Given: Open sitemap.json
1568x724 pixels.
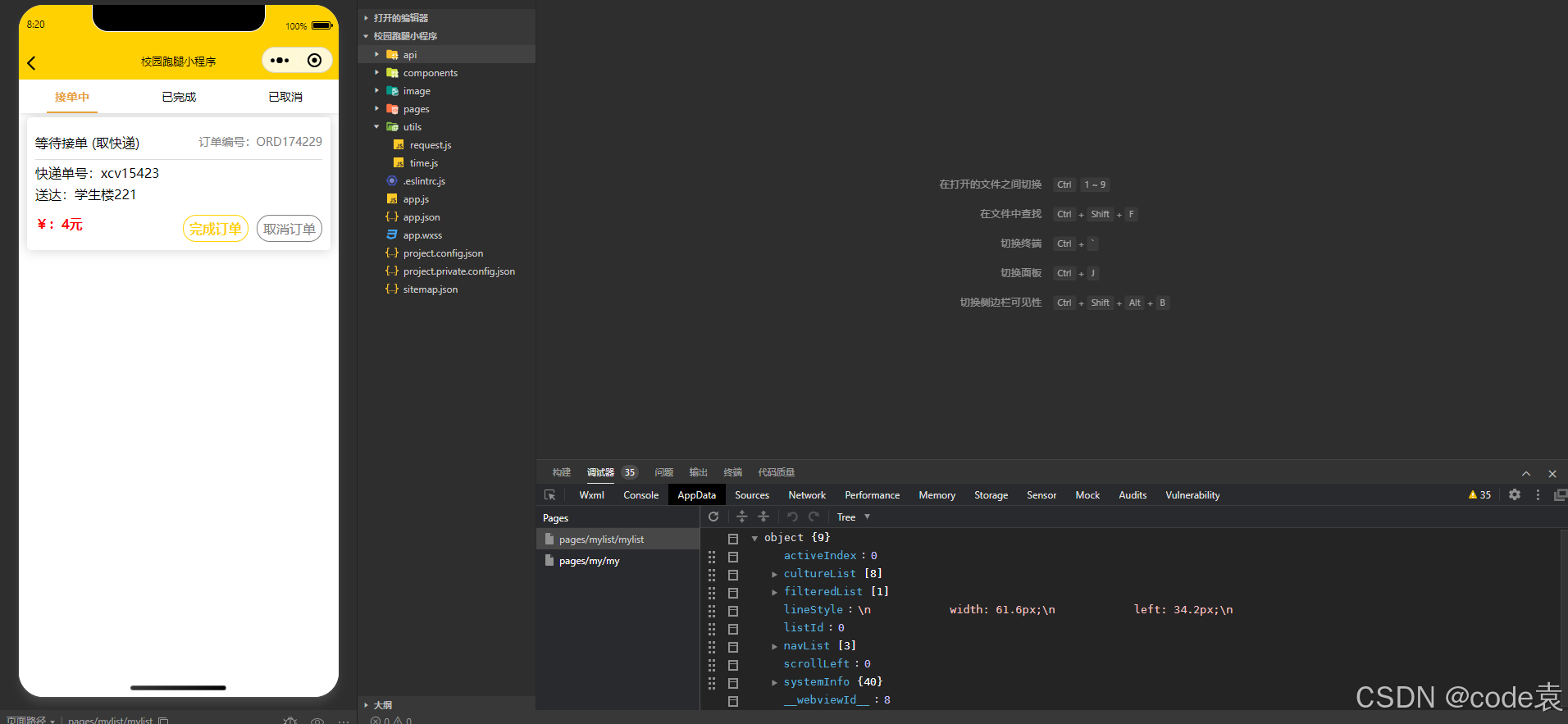Looking at the screenshot, I should 431,289.
